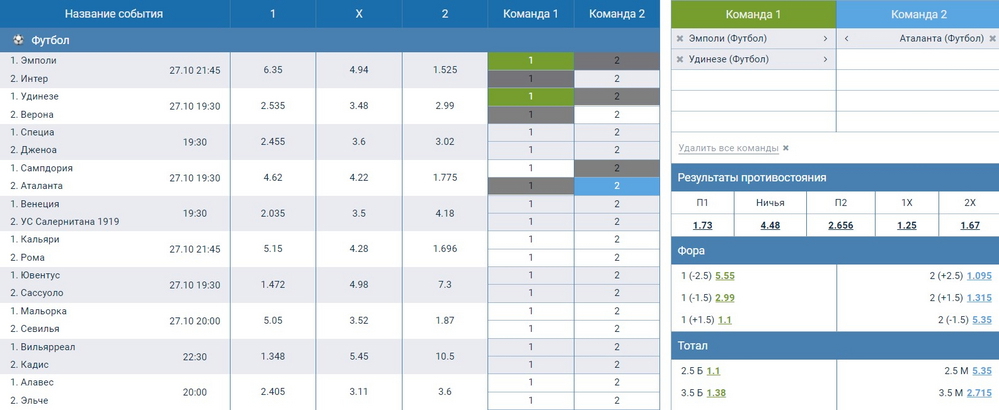This screenshot has width=999, height=410.
Task: Toggle Команда 1 cell for Ювентус
Action: [x=531, y=276]
